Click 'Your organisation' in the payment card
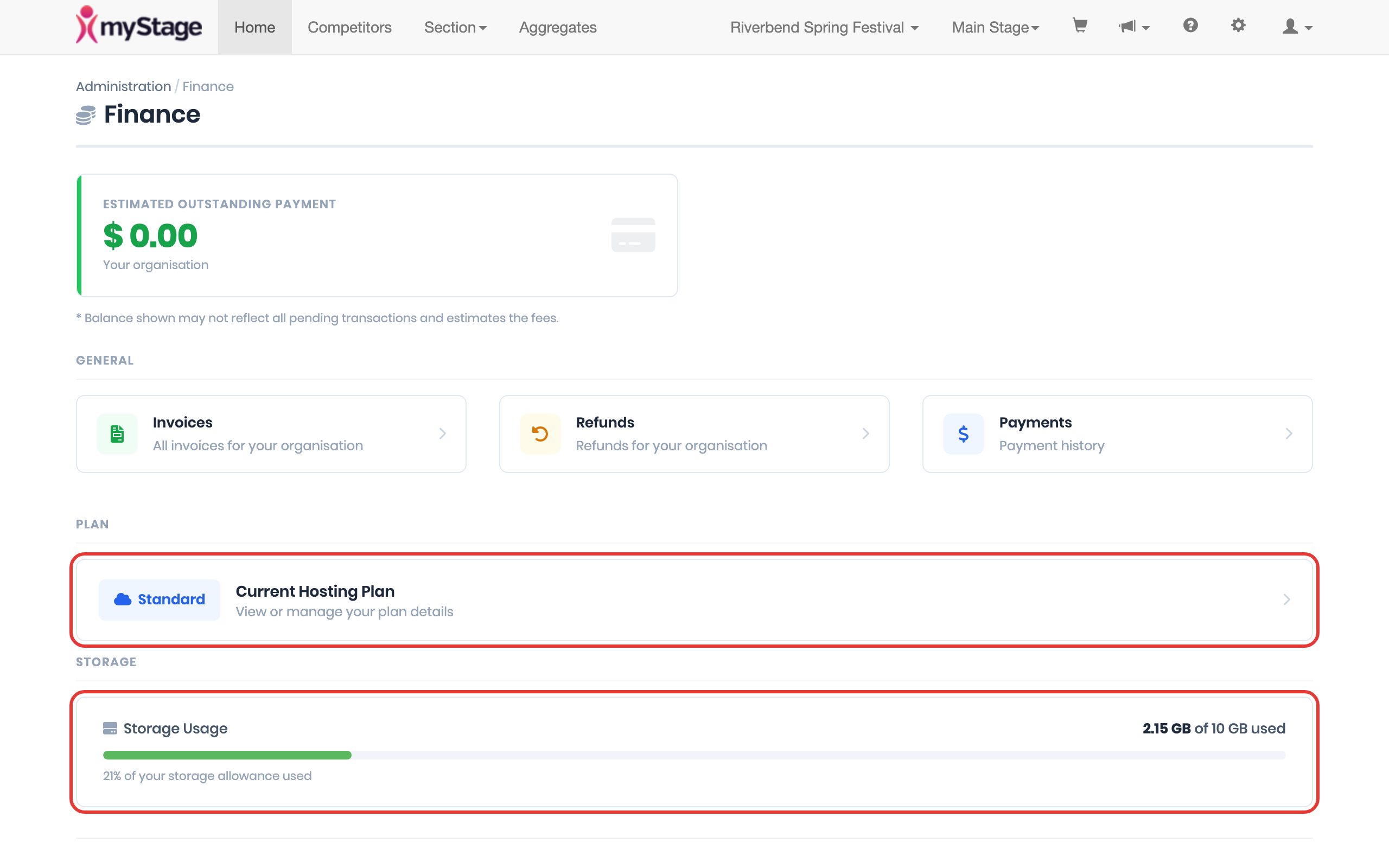This screenshot has height=868, width=1389. [x=156, y=265]
